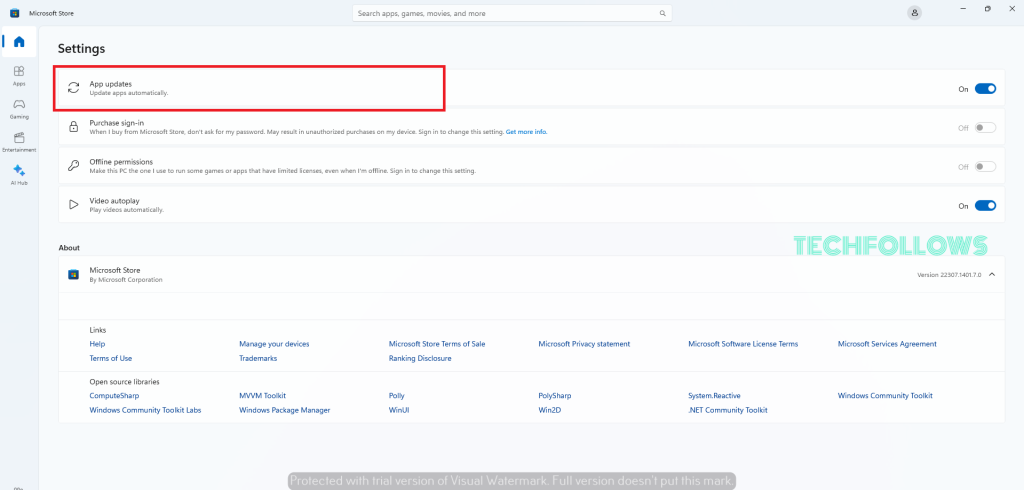Open the AI Hub section
Image resolution: width=1024 pixels, height=490 pixels.
pyautogui.click(x=19, y=174)
